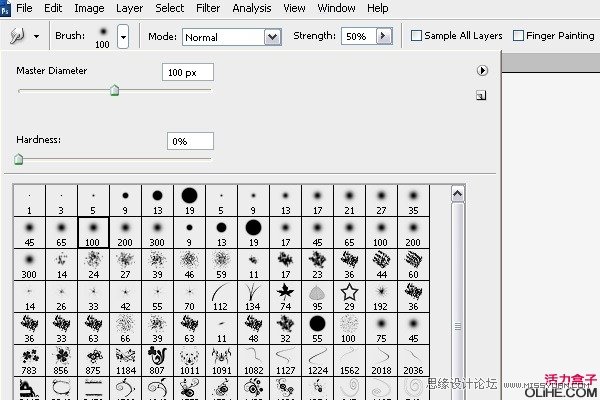Image resolution: width=600 pixels, height=400 pixels.
Task: Open the Strength slider popup arrow
Action: click(384, 36)
